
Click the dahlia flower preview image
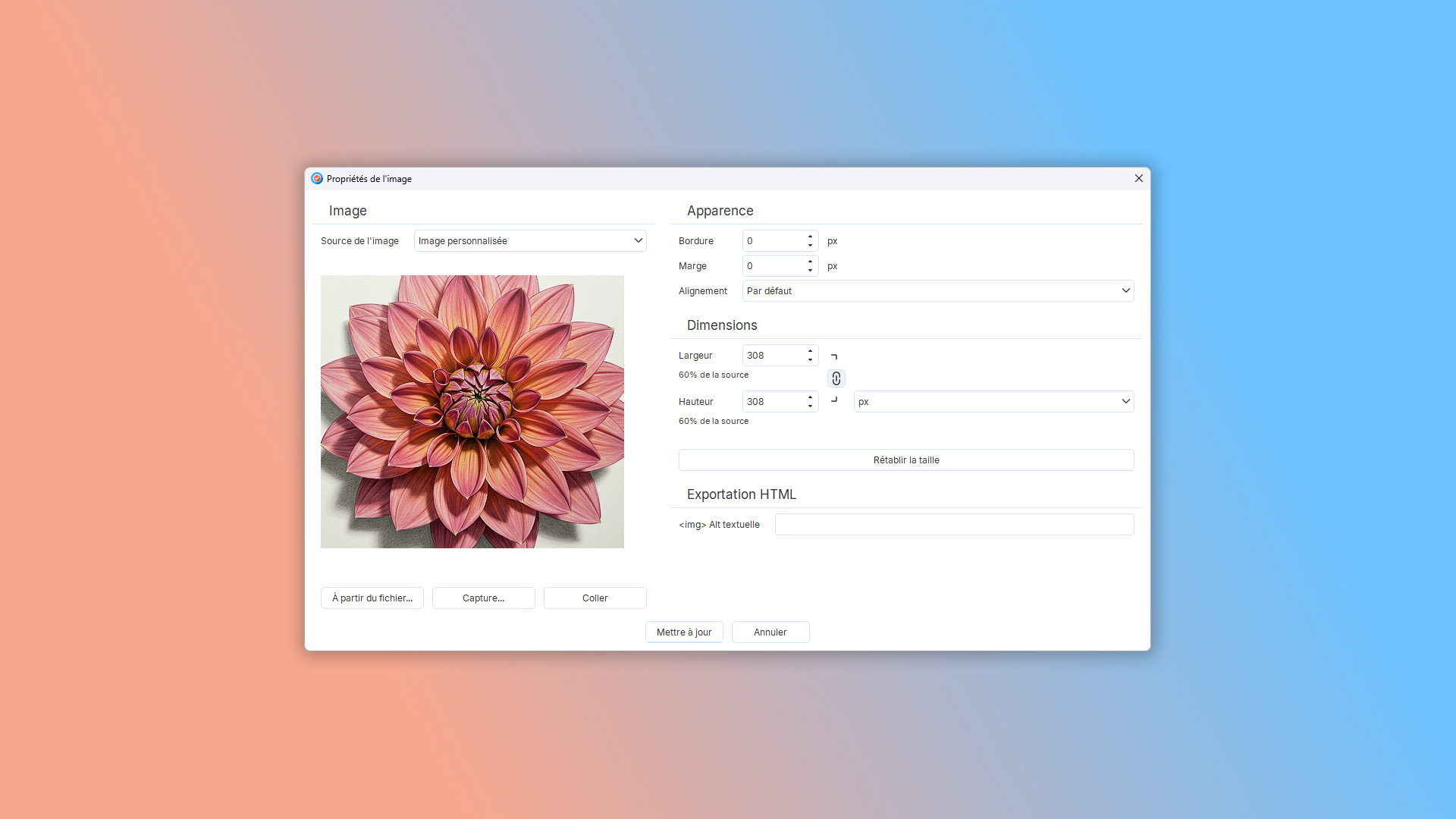(x=472, y=412)
